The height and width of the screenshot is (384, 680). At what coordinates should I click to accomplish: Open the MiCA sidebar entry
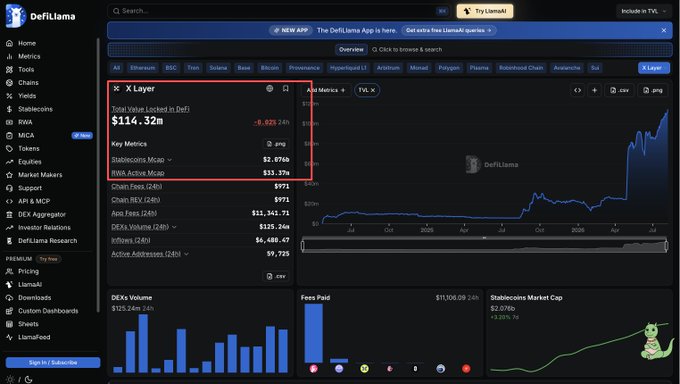pos(20,135)
